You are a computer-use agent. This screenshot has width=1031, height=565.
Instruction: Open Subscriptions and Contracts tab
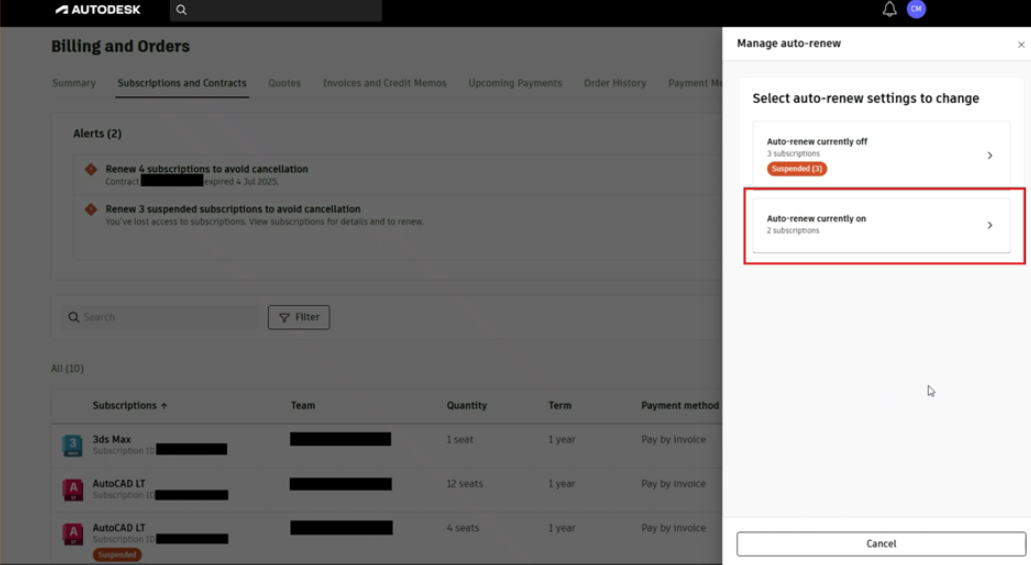point(181,83)
